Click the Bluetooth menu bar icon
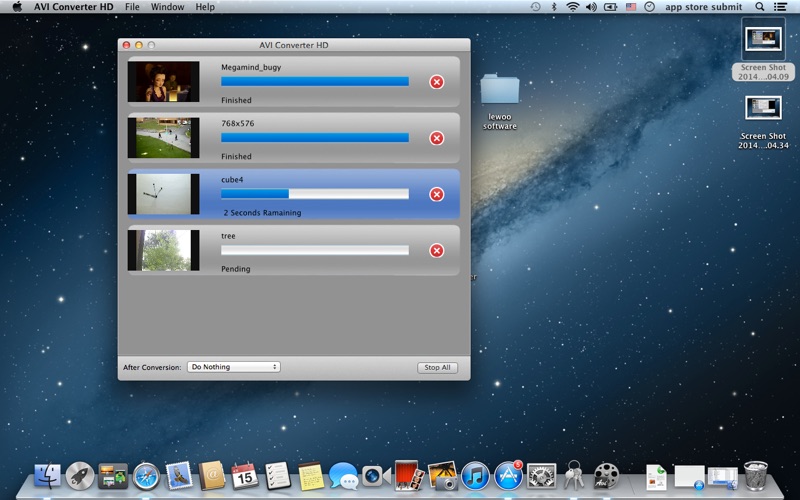Viewport: 800px width, 500px height. coord(554,7)
